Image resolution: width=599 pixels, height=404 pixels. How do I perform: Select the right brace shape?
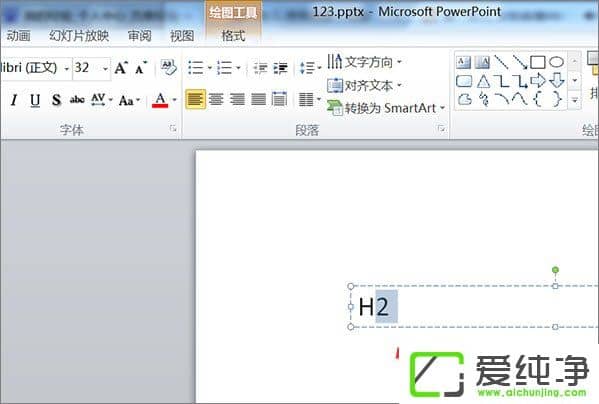click(x=557, y=99)
